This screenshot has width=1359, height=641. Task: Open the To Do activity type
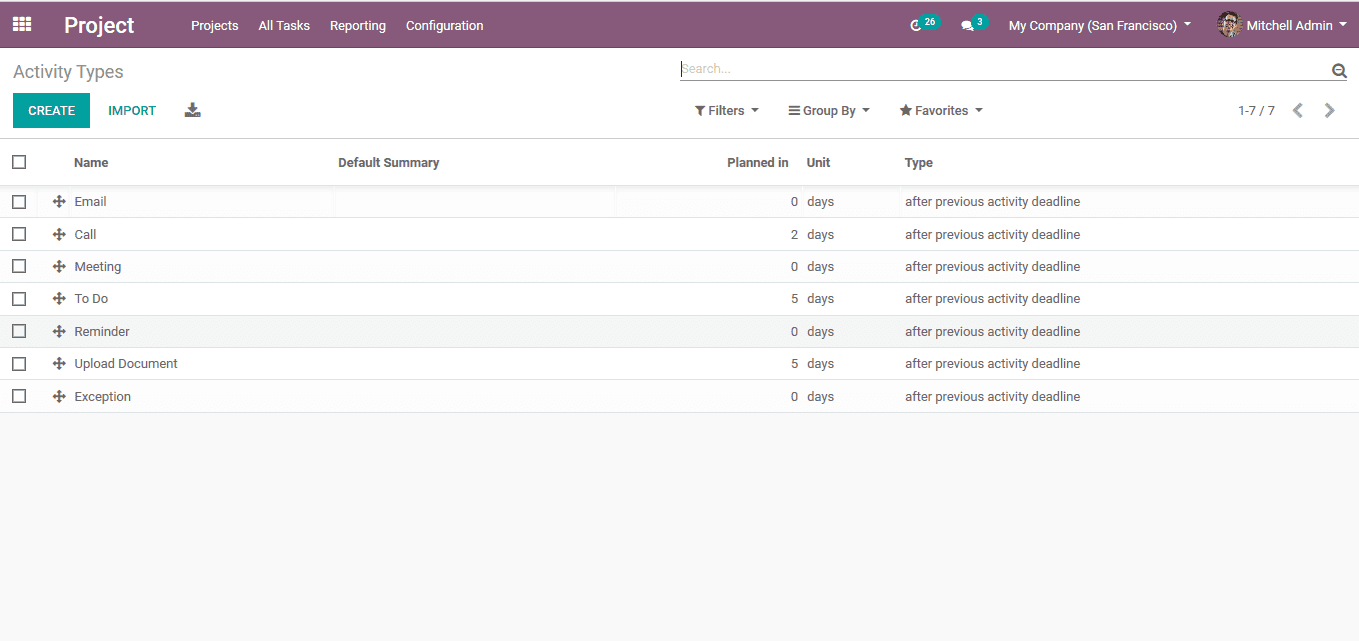click(x=91, y=299)
